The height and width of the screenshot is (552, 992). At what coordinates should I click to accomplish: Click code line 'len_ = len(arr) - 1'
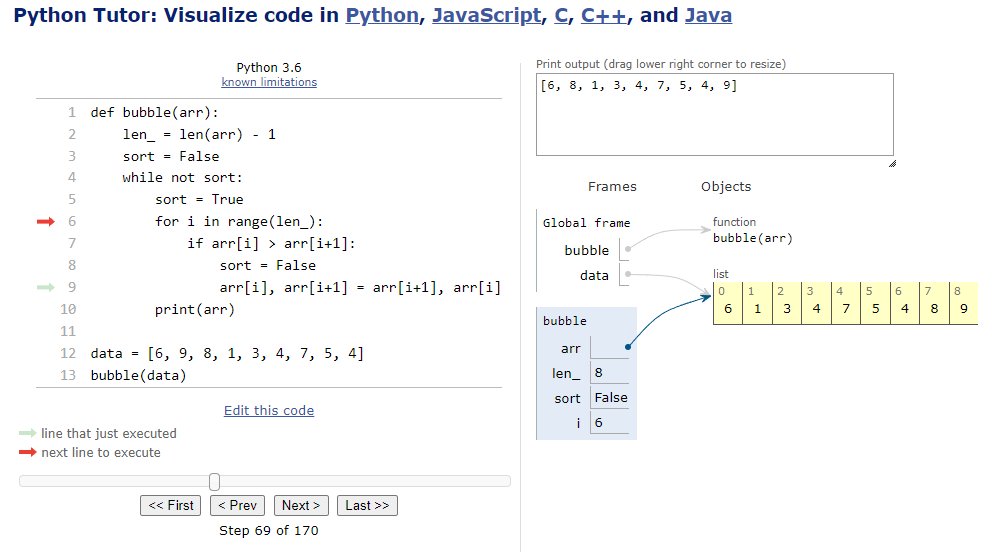click(x=199, y=135)
